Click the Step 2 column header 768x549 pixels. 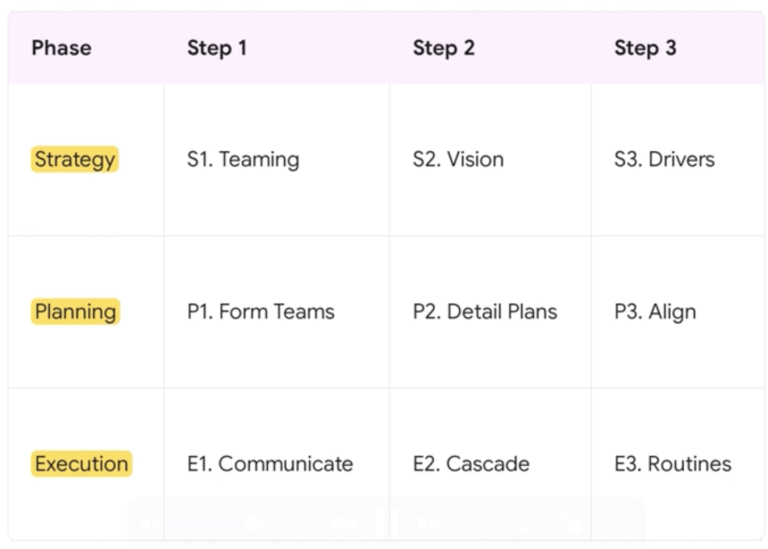[443, 48]
